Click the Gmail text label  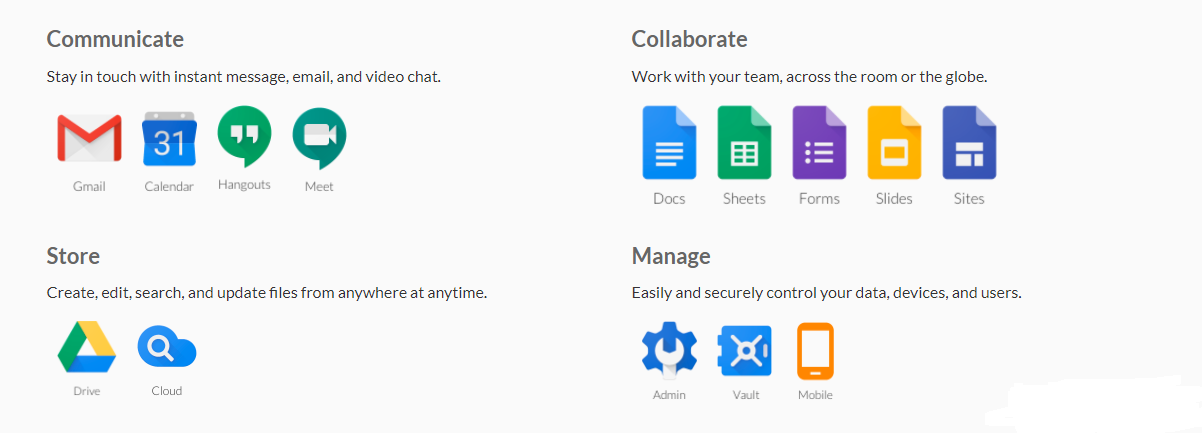(x=89, y=187)
